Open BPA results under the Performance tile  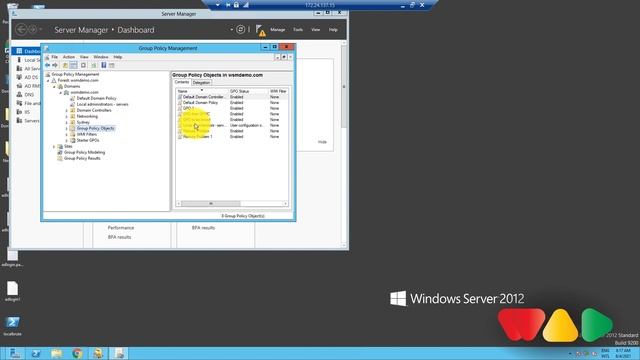coord(119,237)
